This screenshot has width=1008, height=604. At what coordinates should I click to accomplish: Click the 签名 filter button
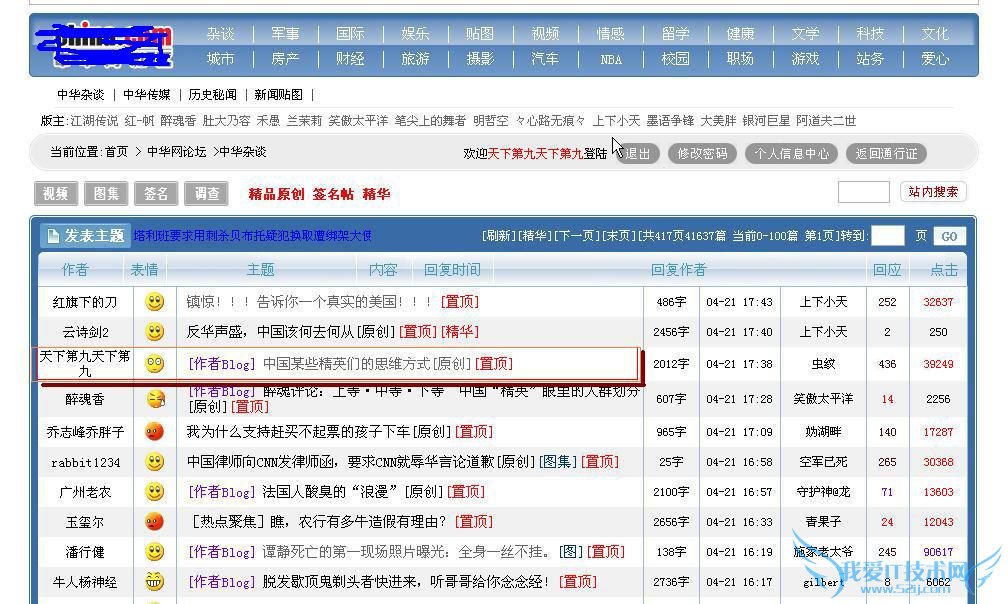[156, 193]
